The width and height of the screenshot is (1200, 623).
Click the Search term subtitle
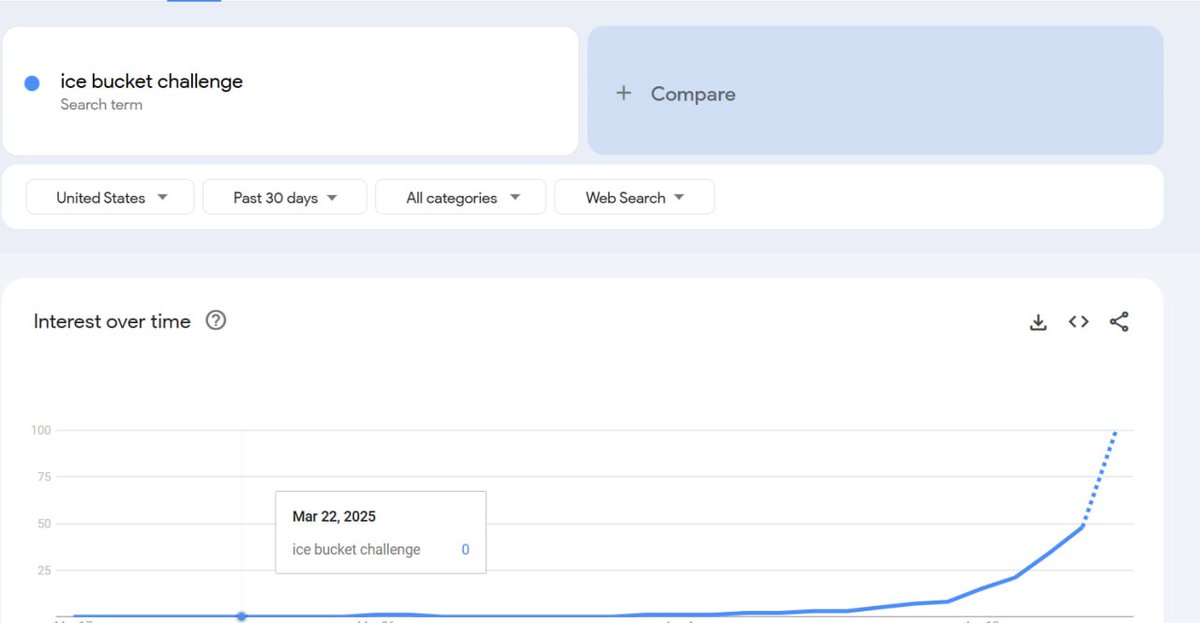101,104
